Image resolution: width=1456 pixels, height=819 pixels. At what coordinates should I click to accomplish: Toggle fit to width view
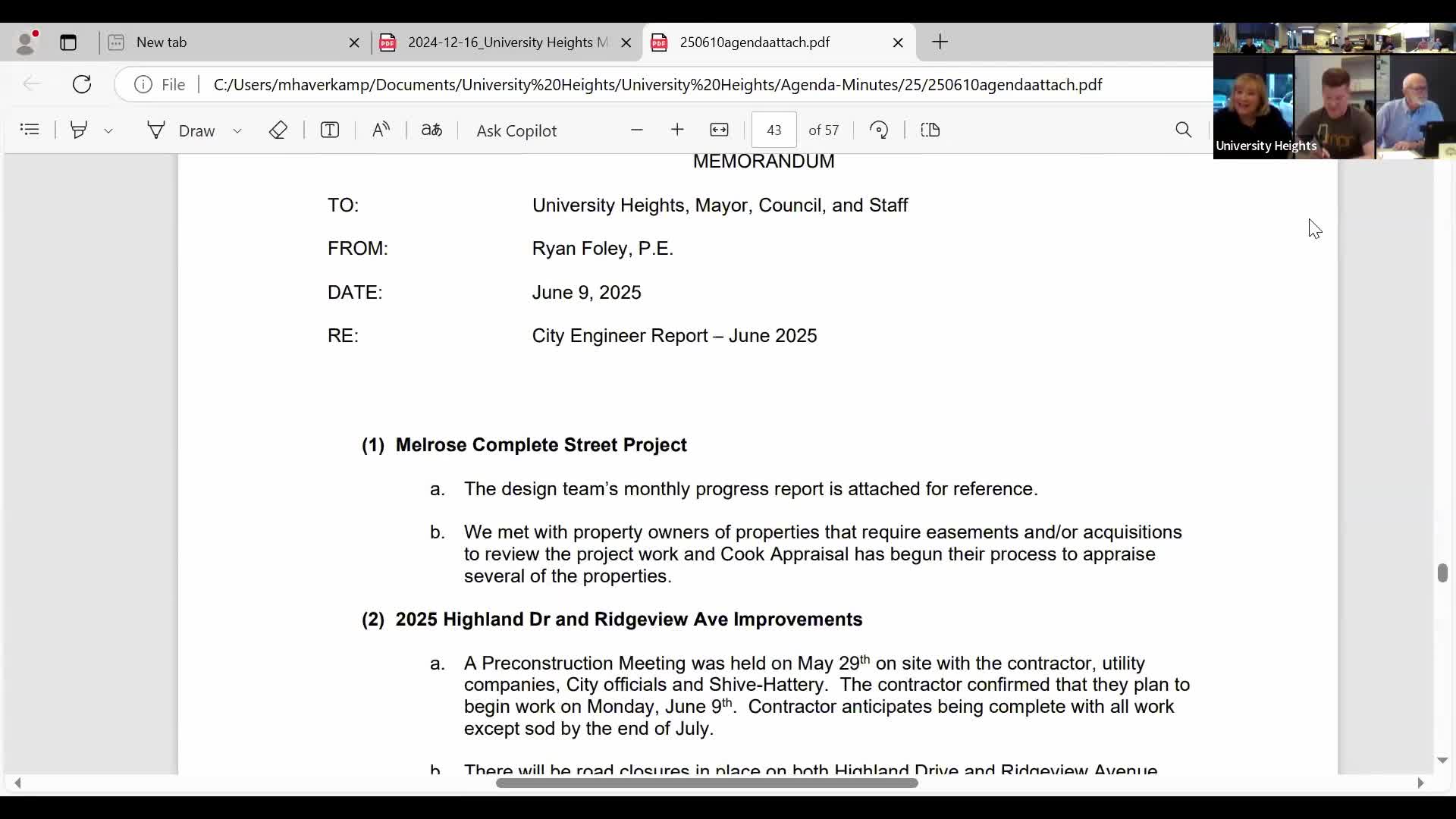[x=720, y=130]
